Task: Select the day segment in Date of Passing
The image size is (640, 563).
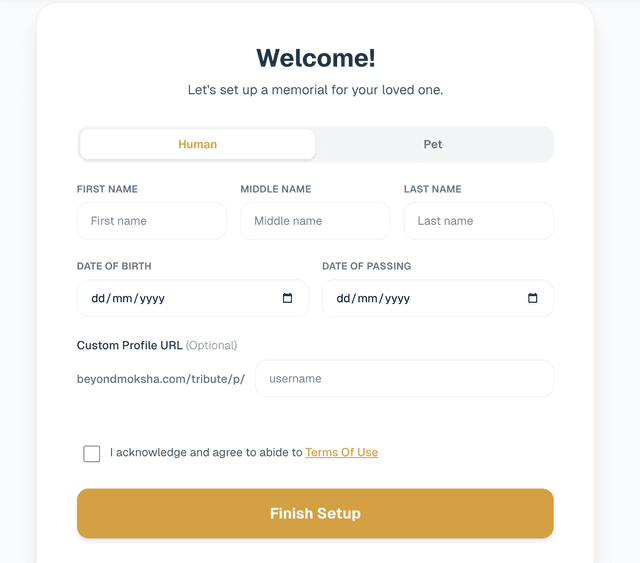Action: pyautogui.click(x=344, y=298)
